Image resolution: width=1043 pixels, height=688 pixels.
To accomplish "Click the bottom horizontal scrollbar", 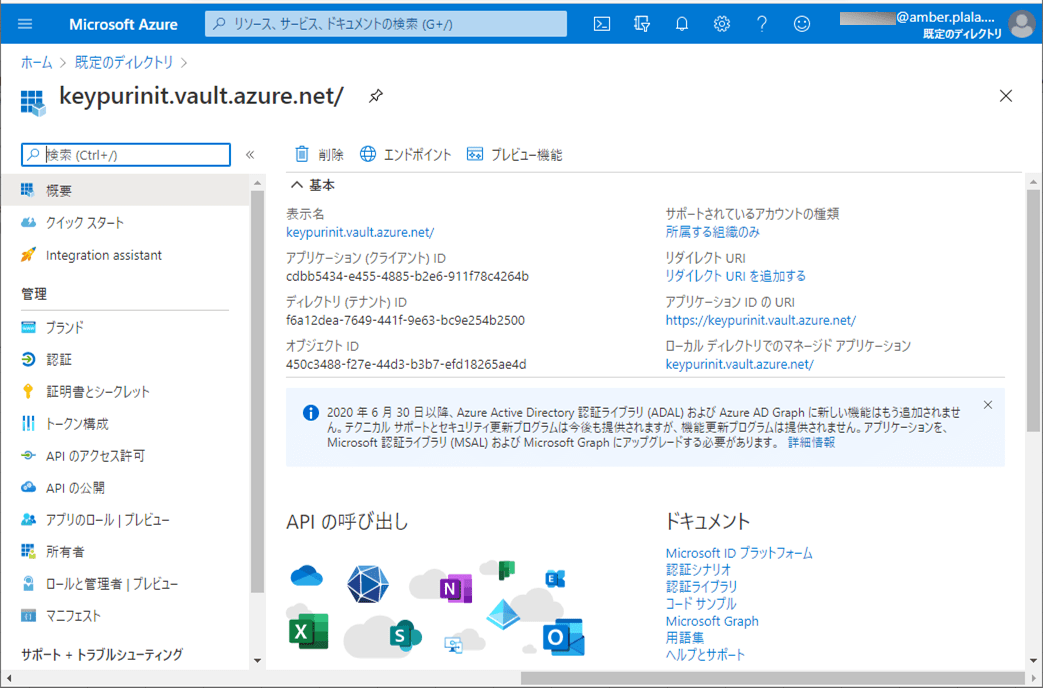I will pyautogui.click(x=772, y=678).
